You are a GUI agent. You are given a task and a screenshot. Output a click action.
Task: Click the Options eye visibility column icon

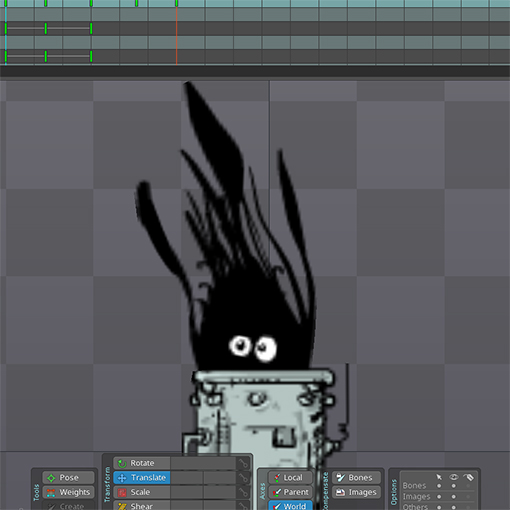point(454,477)
